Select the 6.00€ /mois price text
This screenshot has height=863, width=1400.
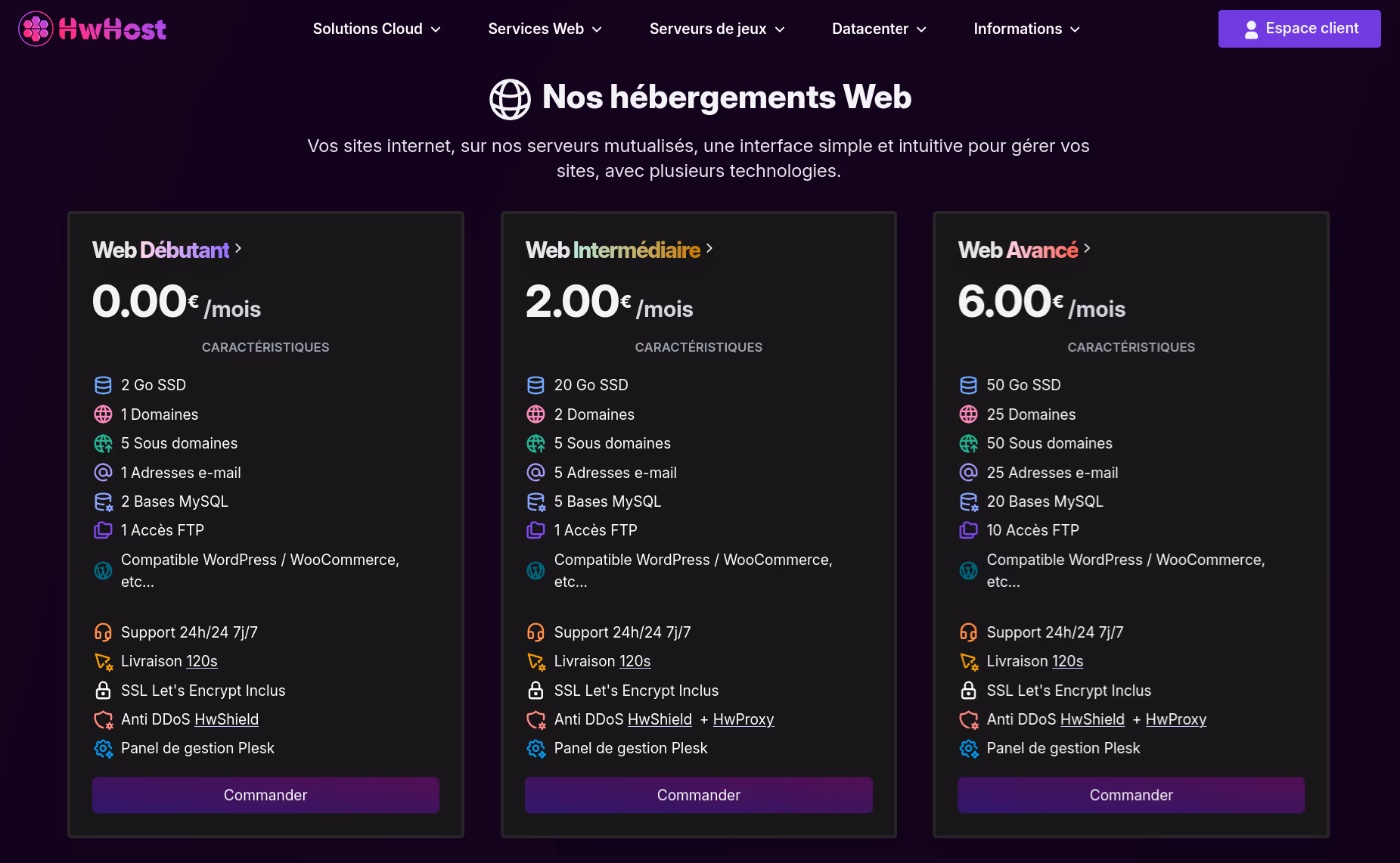(1041, 302)
